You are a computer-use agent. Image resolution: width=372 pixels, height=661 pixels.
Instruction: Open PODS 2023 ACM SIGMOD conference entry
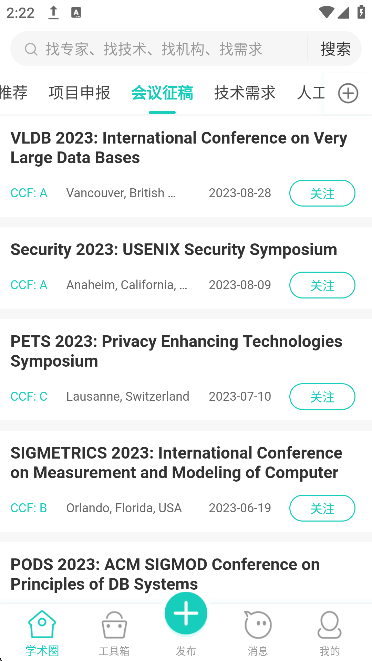tap(165, 574)
